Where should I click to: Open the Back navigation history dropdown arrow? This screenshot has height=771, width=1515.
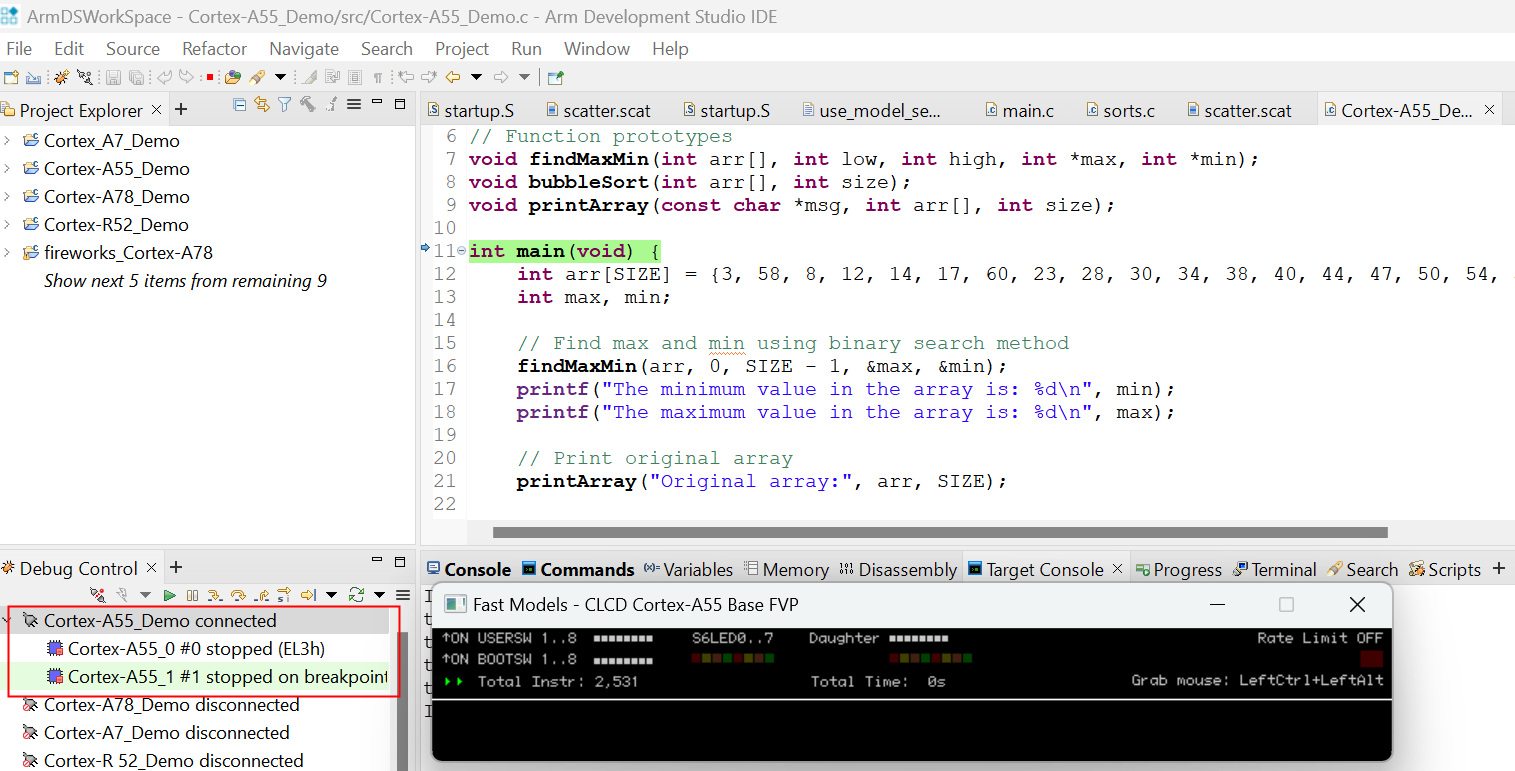click(476, 77)
